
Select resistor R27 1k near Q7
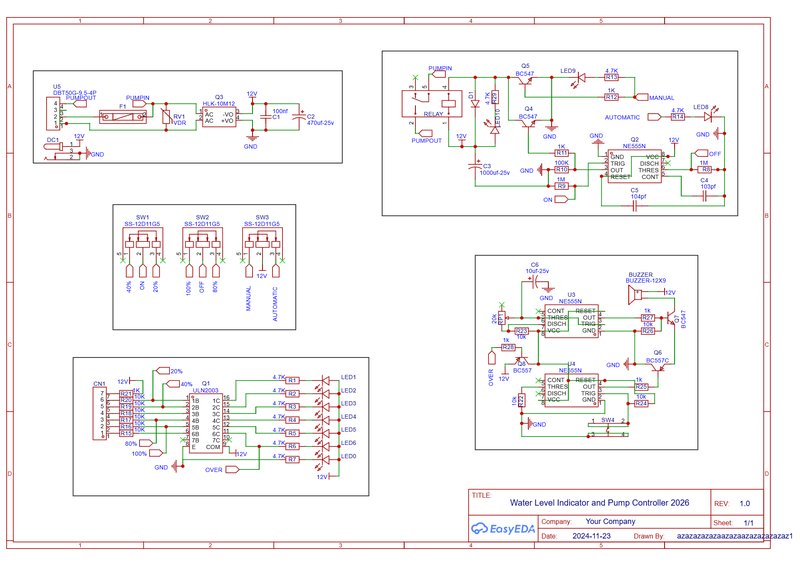pos(647,317)
